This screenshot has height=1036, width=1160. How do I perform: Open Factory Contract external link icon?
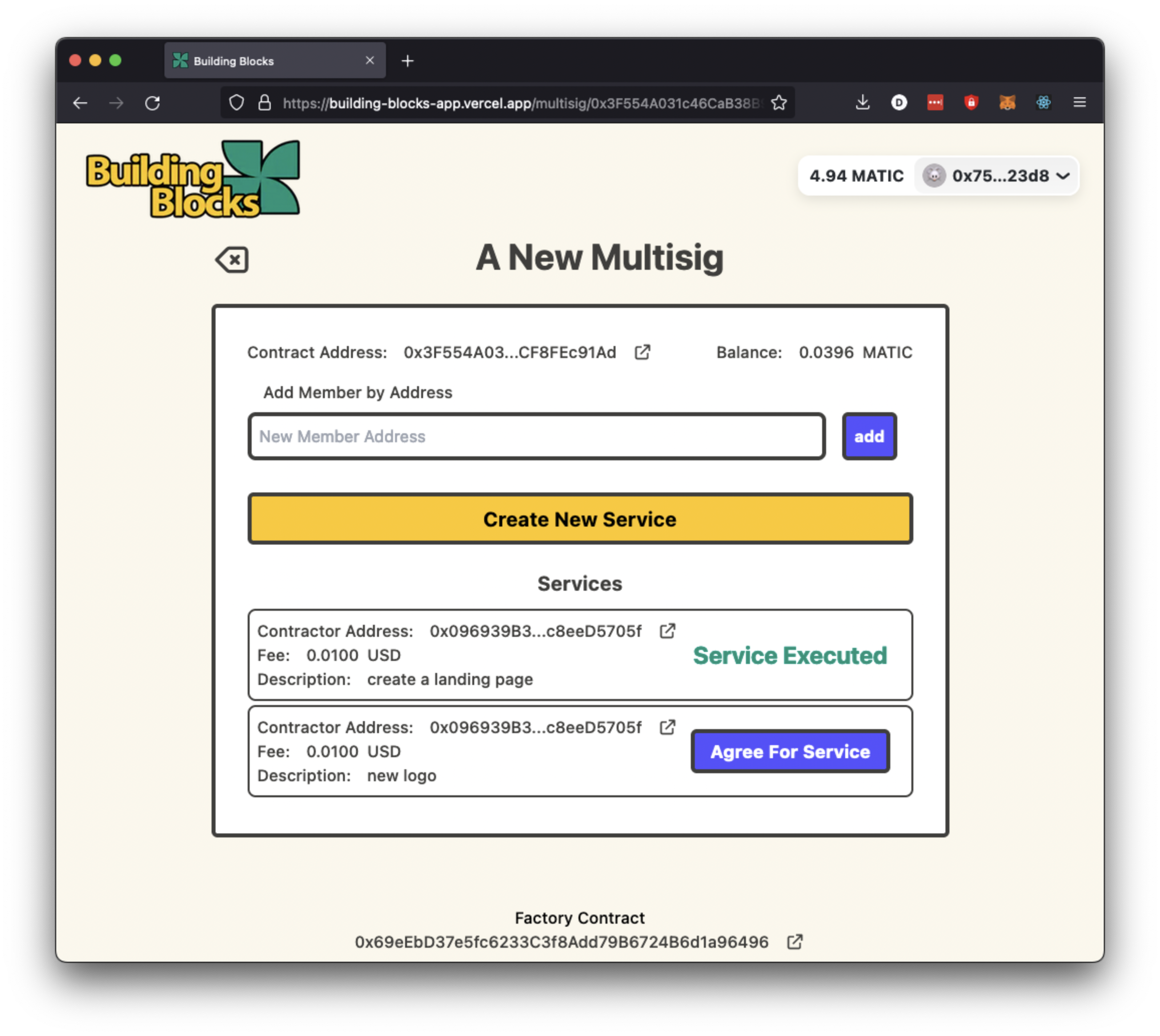pyautogui.click(x=795, y=942)
